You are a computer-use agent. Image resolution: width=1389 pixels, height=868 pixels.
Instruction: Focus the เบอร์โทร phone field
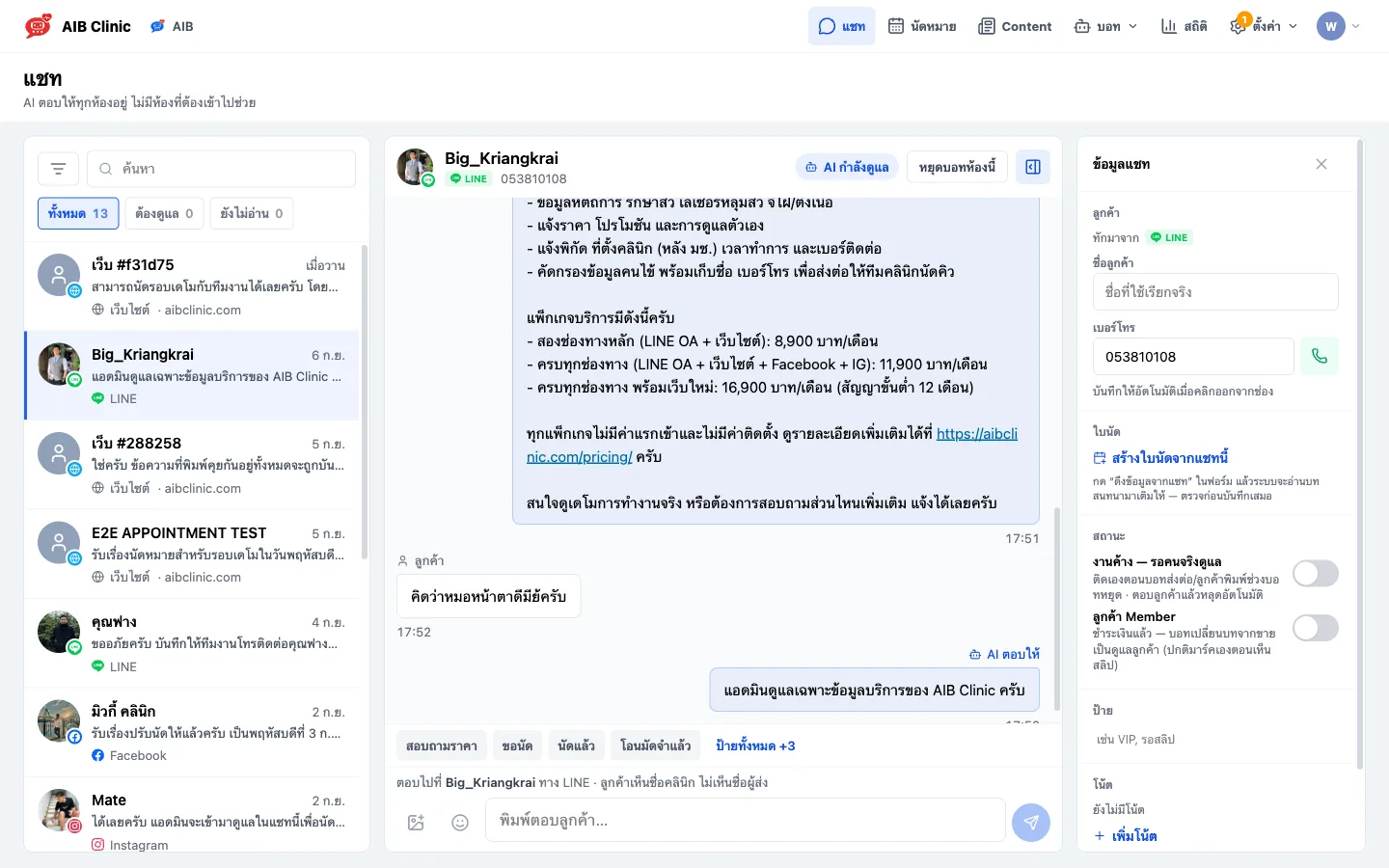[1193, 356]
